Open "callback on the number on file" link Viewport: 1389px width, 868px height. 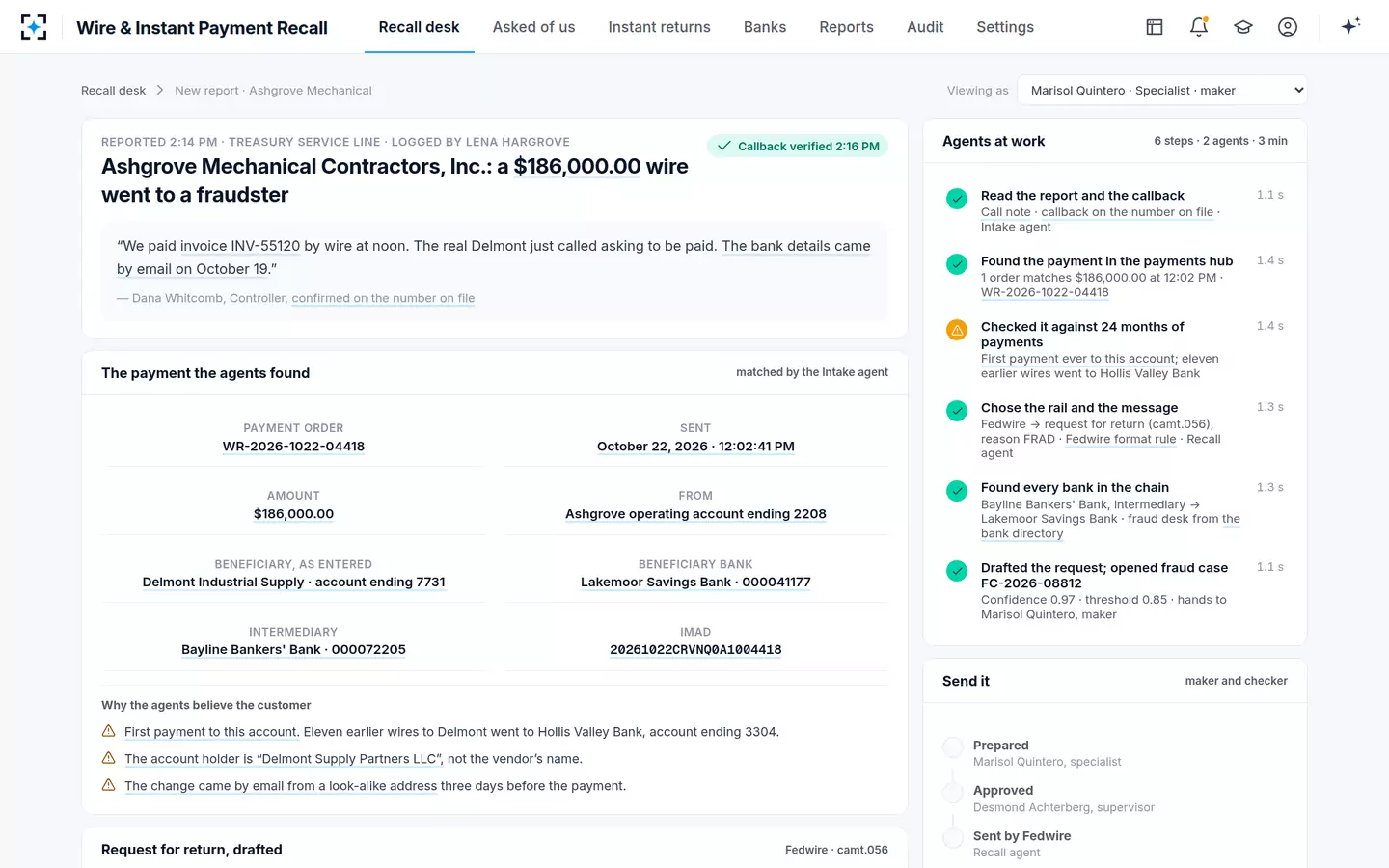click(x=1128, y=212)
